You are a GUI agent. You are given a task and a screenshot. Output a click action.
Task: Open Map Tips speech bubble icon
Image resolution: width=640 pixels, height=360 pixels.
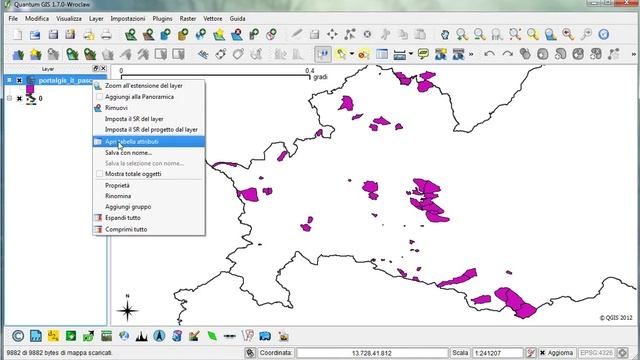[x=423, y=54]
